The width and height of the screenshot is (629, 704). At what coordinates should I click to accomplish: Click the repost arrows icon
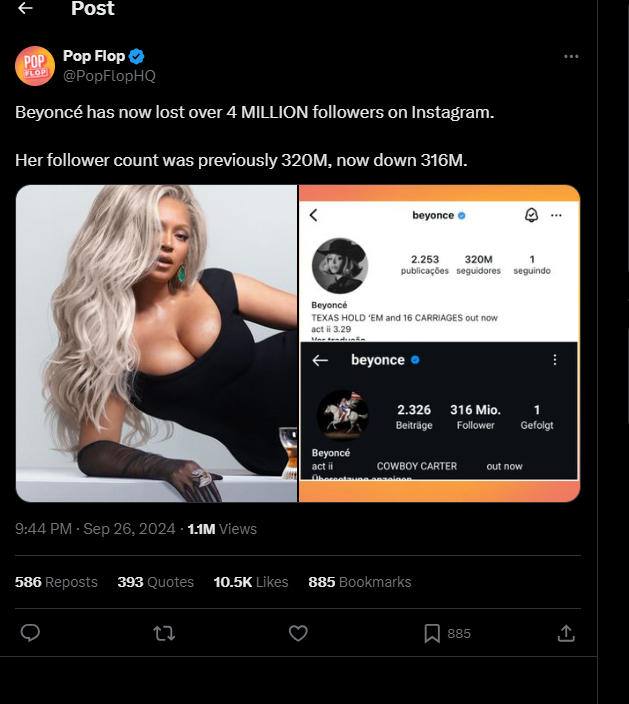click(x=163, y=633)
